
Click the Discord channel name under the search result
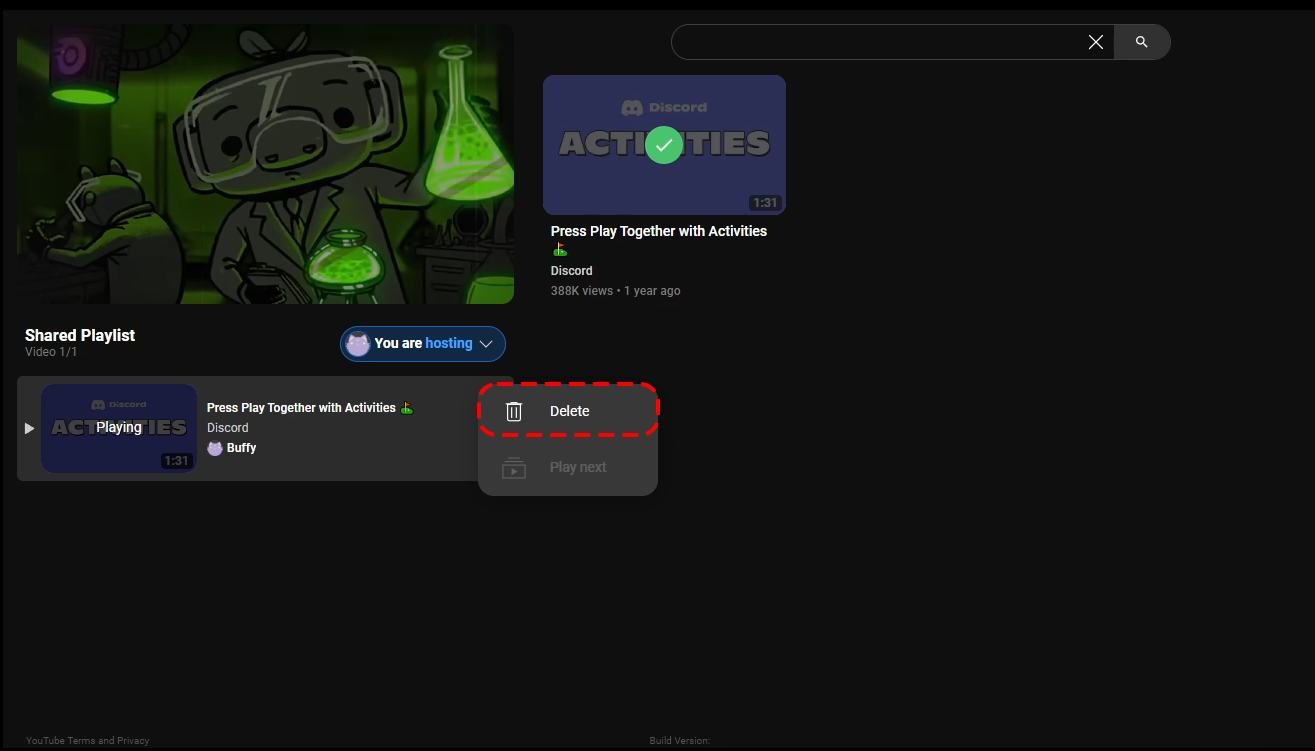click(572, 271)
